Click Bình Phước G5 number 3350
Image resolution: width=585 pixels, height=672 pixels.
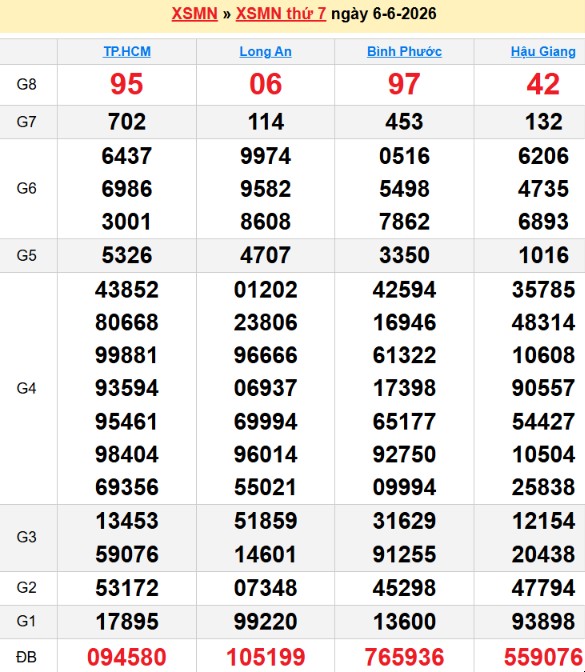pos(404,255)
